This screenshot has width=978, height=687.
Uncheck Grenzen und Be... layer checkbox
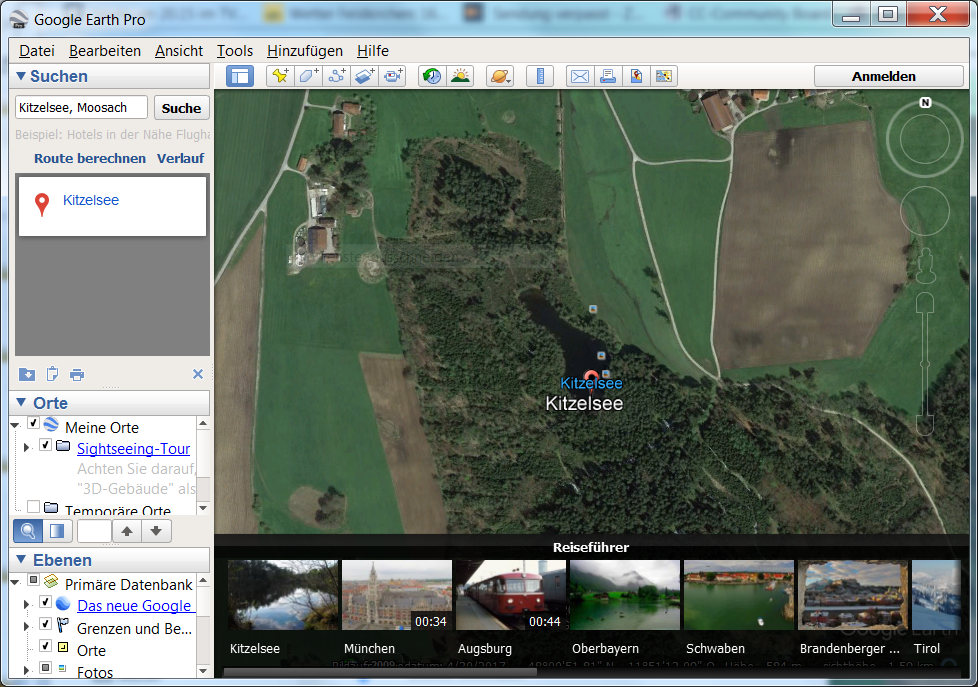46,623
